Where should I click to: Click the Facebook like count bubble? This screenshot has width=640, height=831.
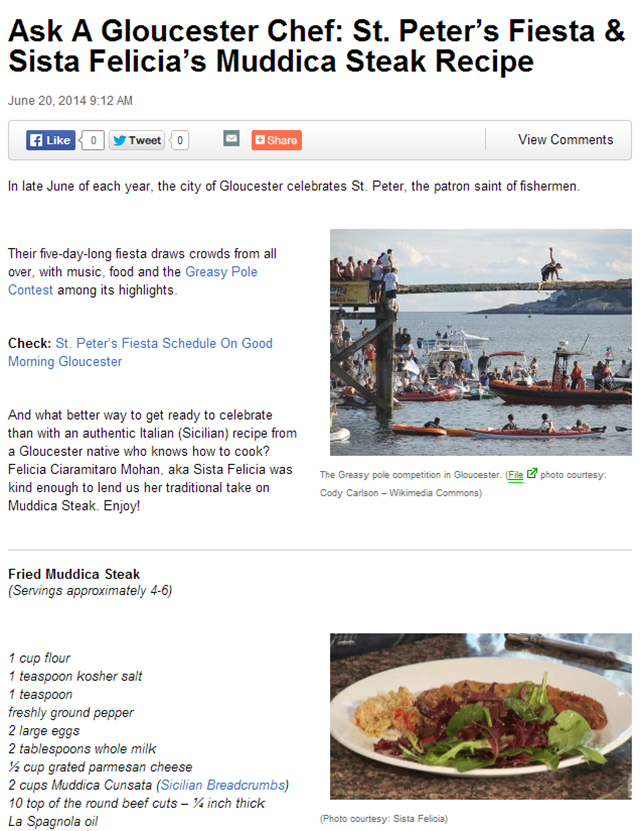coord(92,140)
